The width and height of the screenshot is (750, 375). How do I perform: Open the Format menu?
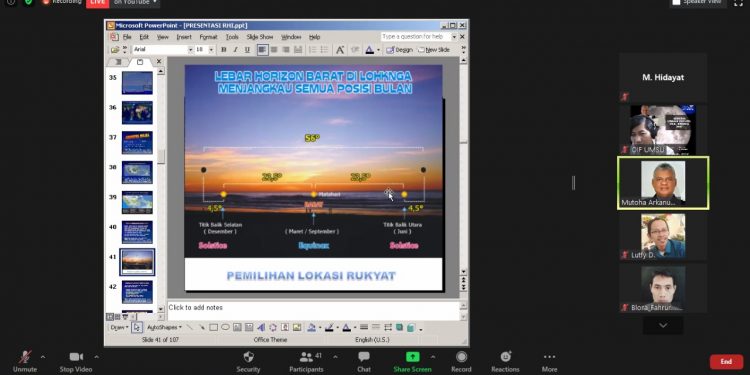pos(209,37)
